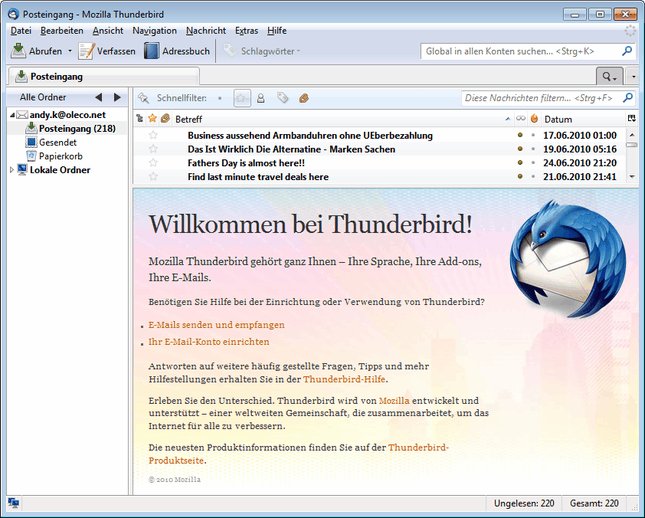The image size is (645, 518).
Task: Toggle the quick filter bar search button
Action: 609,77
